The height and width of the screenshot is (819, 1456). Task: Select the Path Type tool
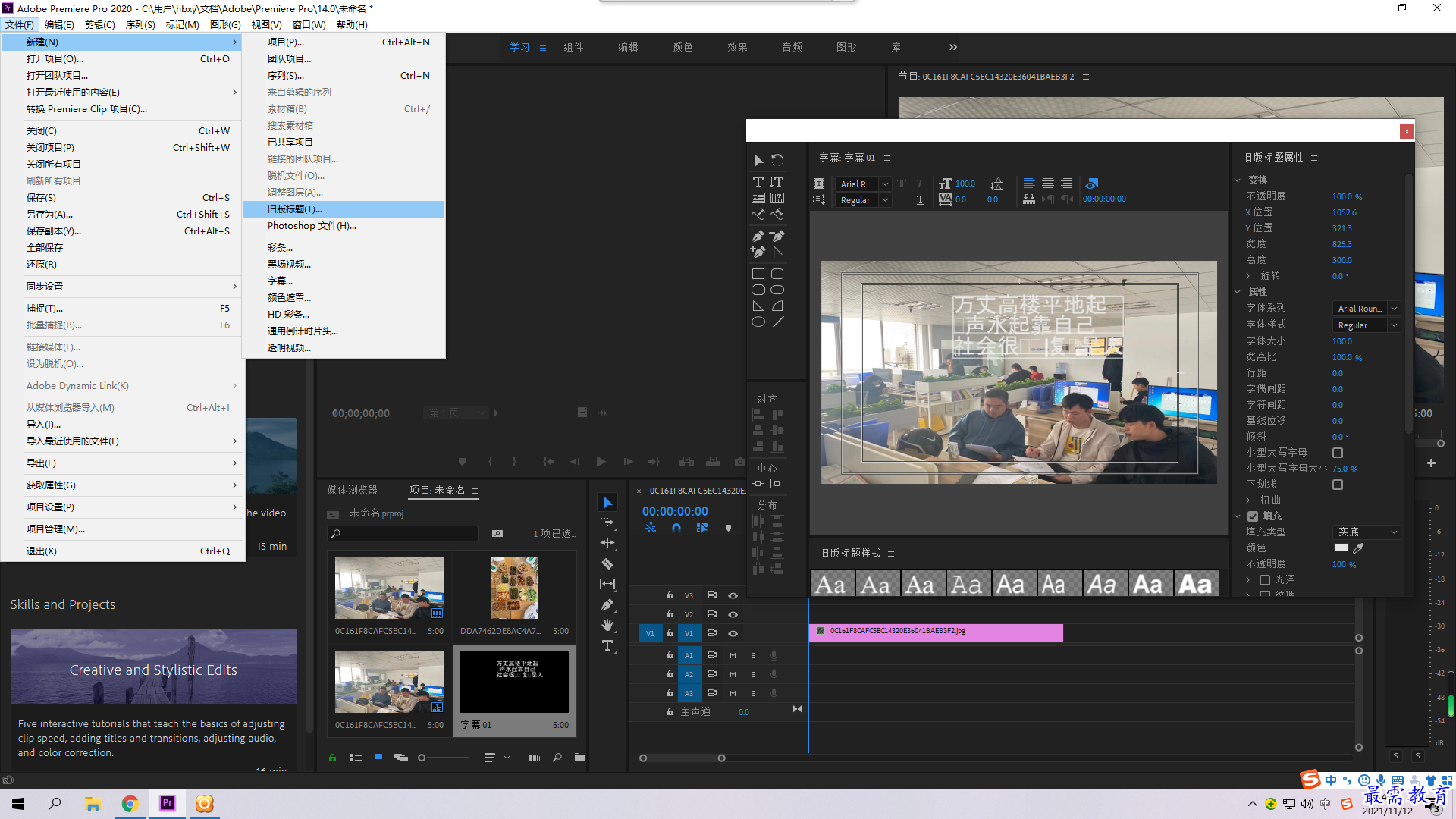758,214
